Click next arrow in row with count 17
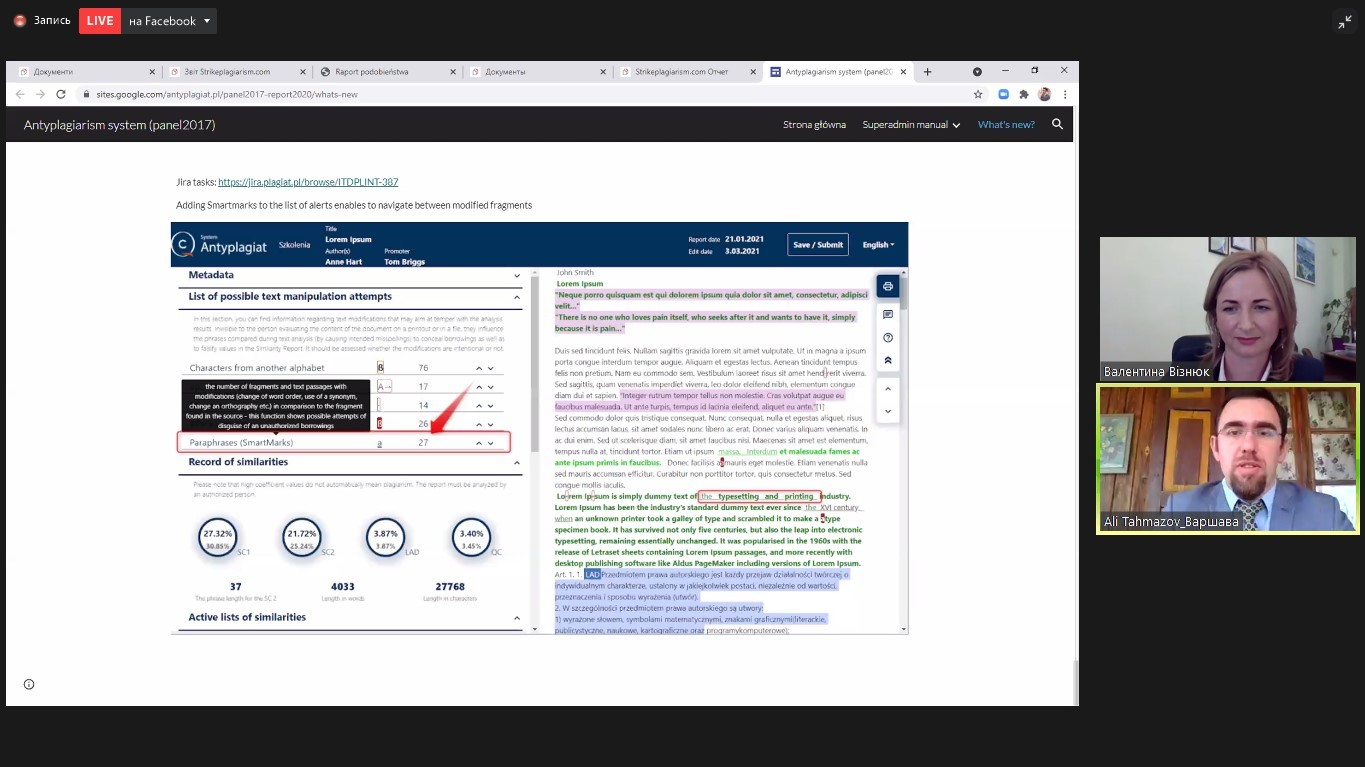The height and width of the screenshot is (767, 1365). tap(491, 386)
